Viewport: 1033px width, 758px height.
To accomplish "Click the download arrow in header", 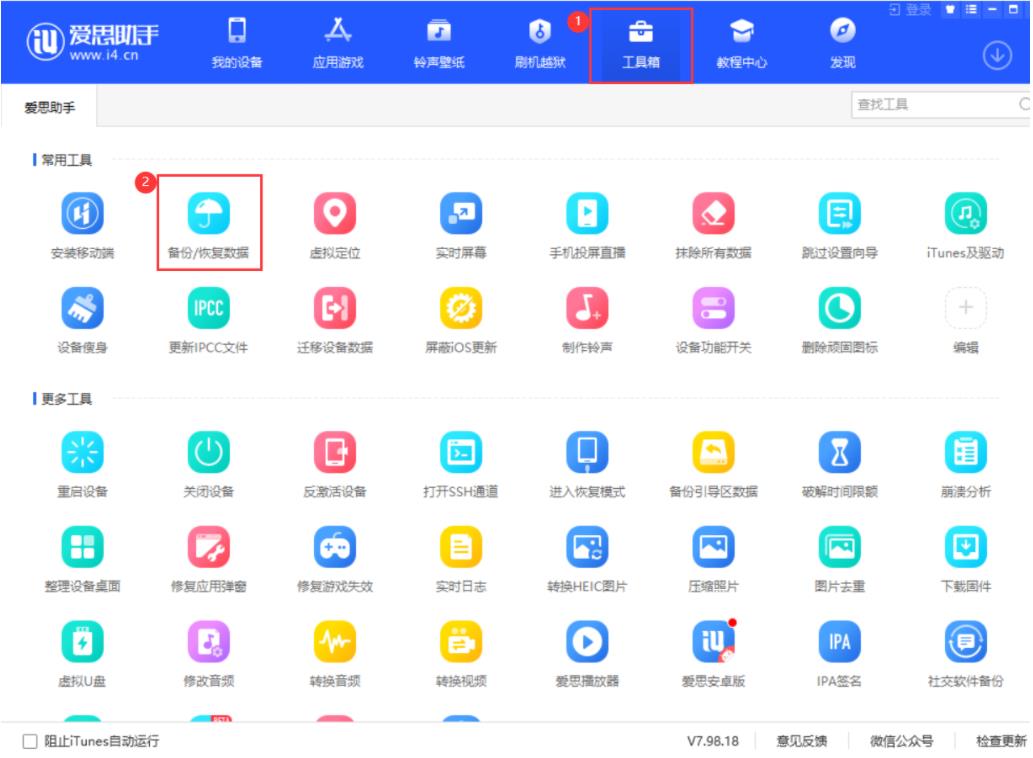I will pos(996,56).
